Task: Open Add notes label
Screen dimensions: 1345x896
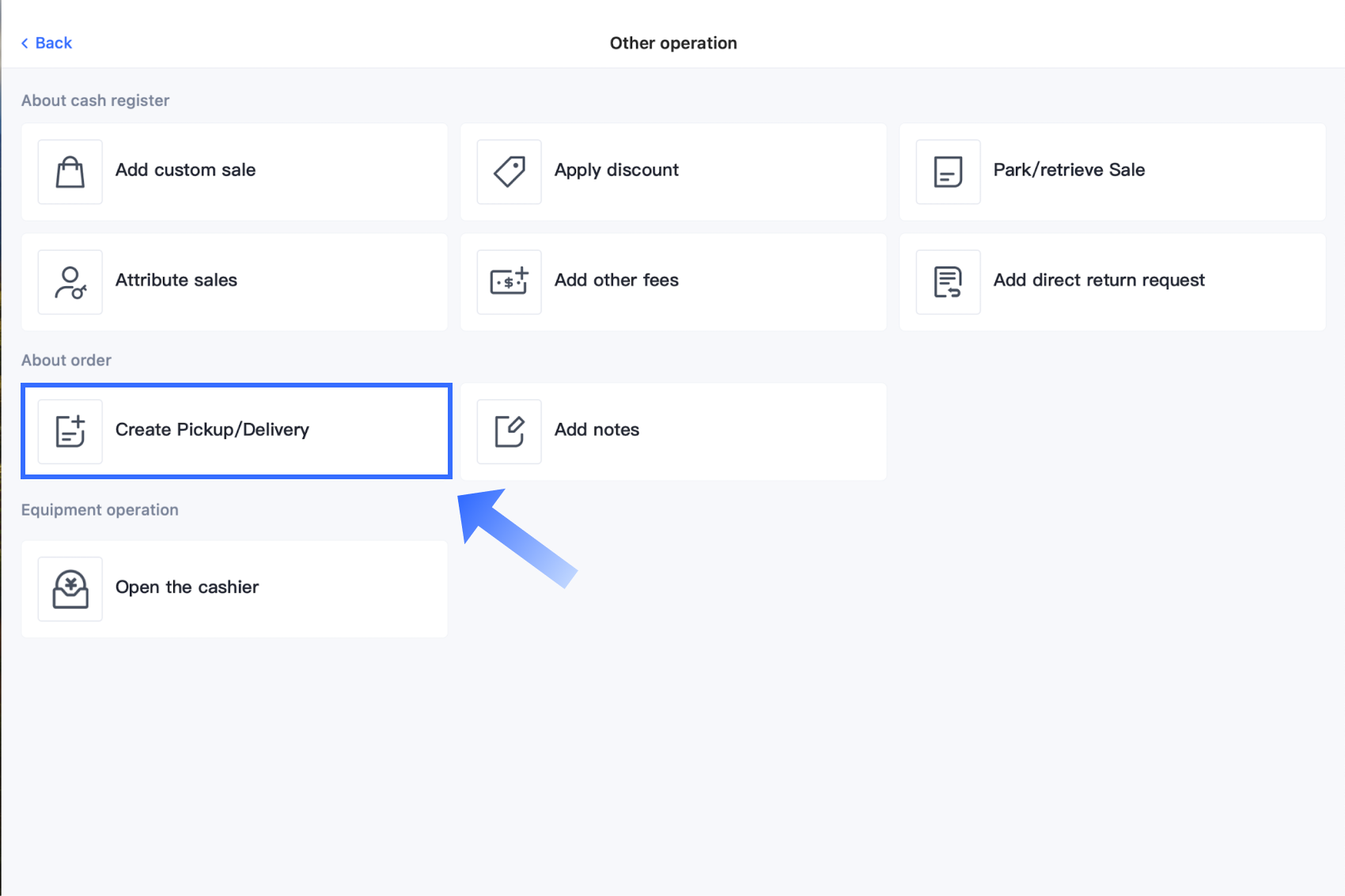Action: (x=597, y=429)
